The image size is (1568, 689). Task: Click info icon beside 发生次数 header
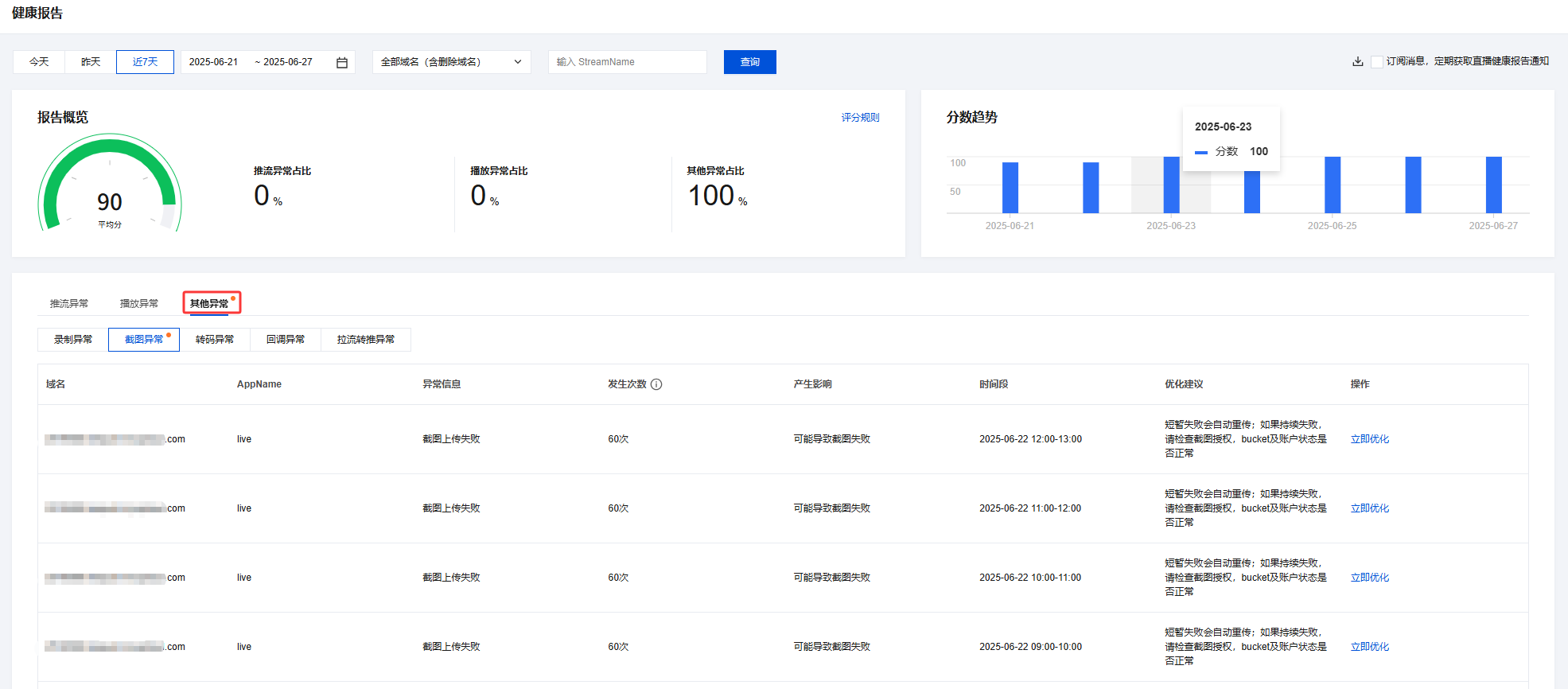[656, 384]
